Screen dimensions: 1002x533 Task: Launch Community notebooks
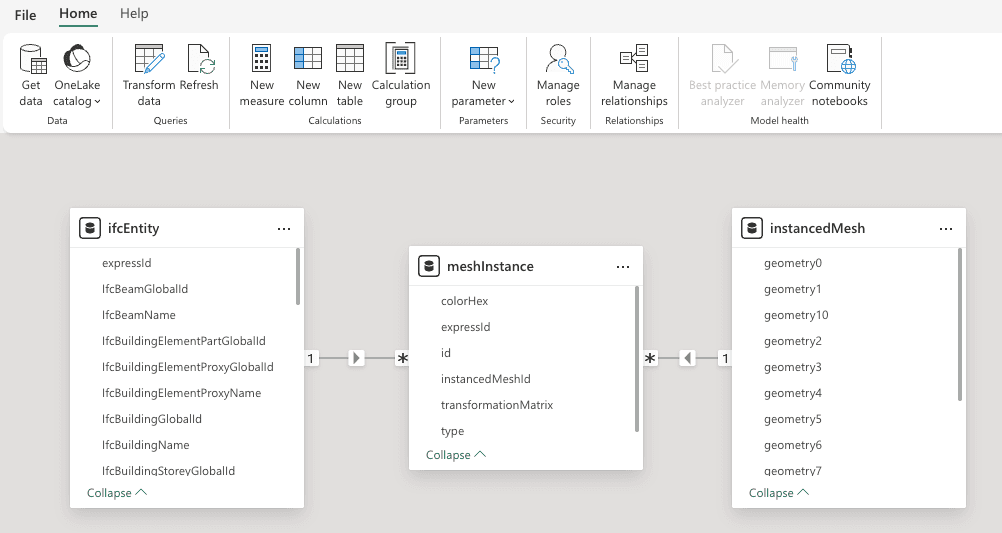tap(840, 61)
